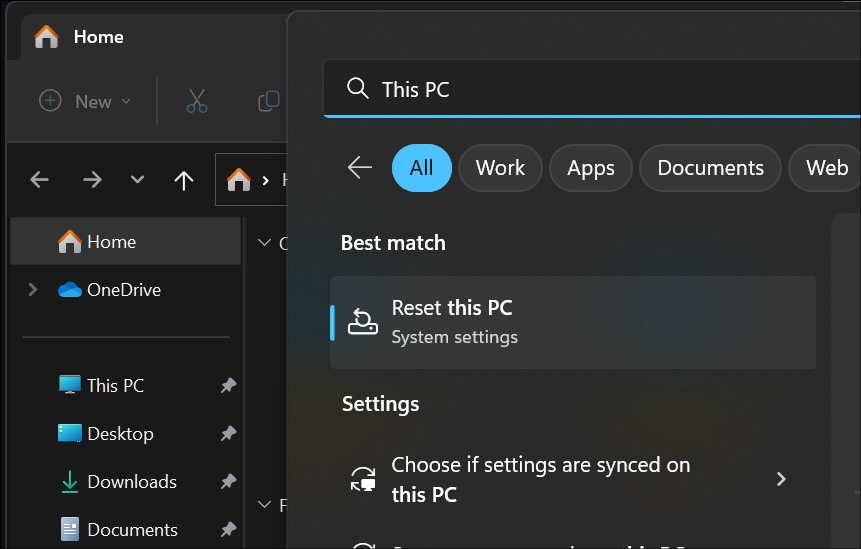Open the Reset this PC best match
The image size is (861, 549).
click(x=573, y=322)
